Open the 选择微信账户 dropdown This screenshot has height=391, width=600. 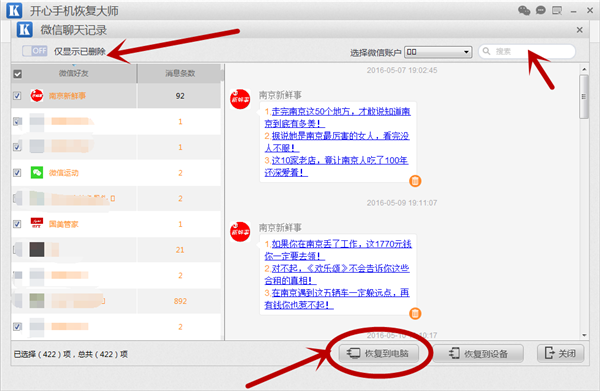(x=438, y=52)
